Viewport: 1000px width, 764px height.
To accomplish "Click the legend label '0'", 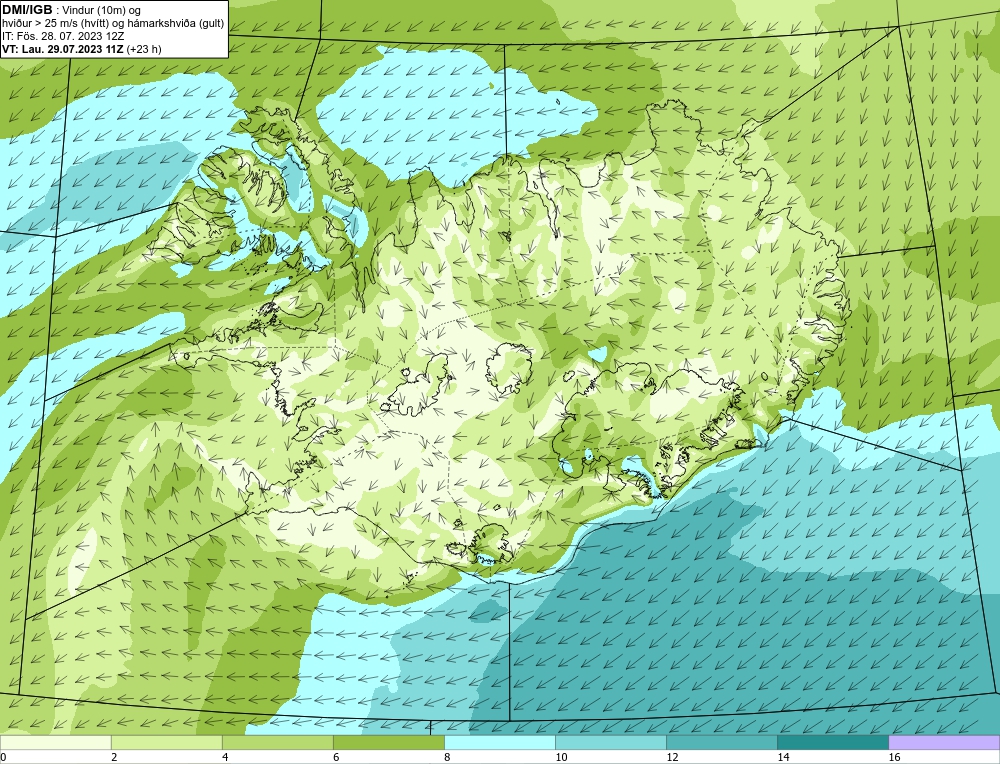I will coord(3,757).
